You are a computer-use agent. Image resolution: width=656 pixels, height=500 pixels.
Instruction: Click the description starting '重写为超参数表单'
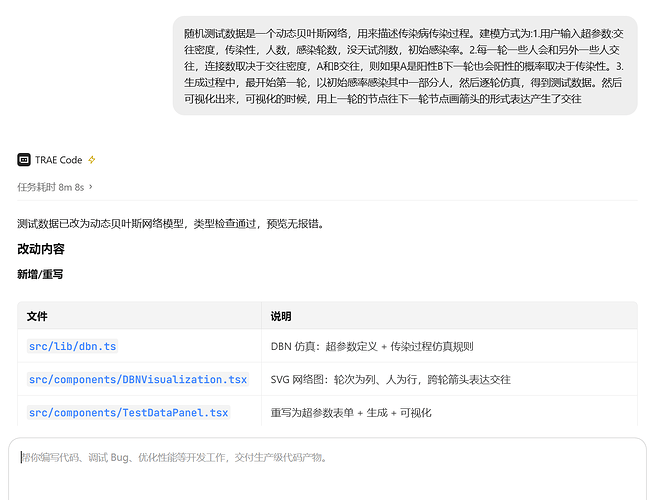[x=351, y=413]
